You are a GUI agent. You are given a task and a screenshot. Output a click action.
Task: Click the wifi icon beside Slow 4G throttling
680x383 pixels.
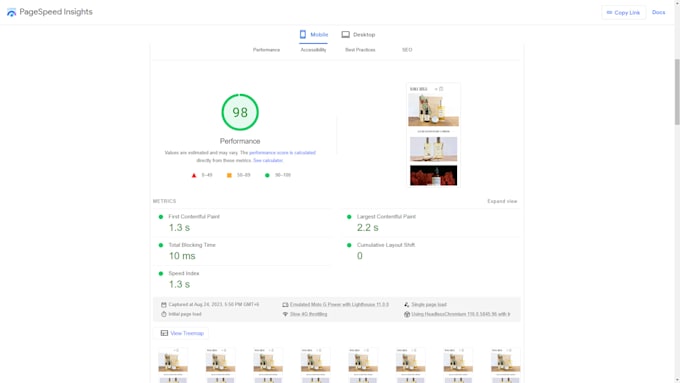285,314
